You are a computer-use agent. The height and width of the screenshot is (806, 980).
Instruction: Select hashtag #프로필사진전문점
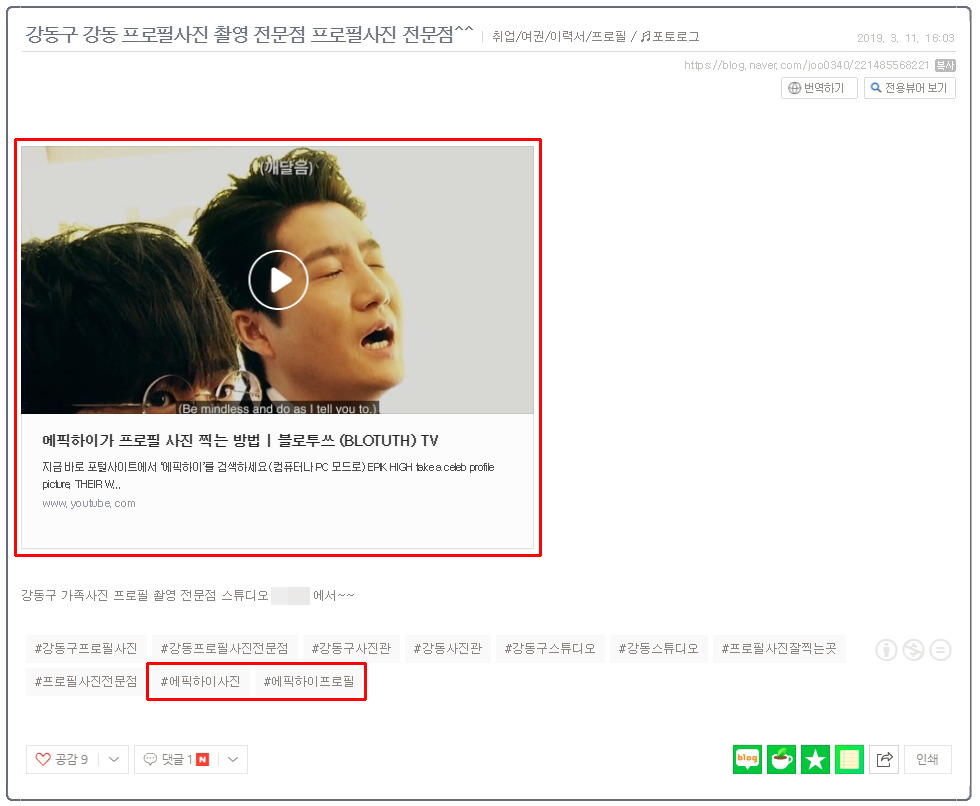coord(86,681)
